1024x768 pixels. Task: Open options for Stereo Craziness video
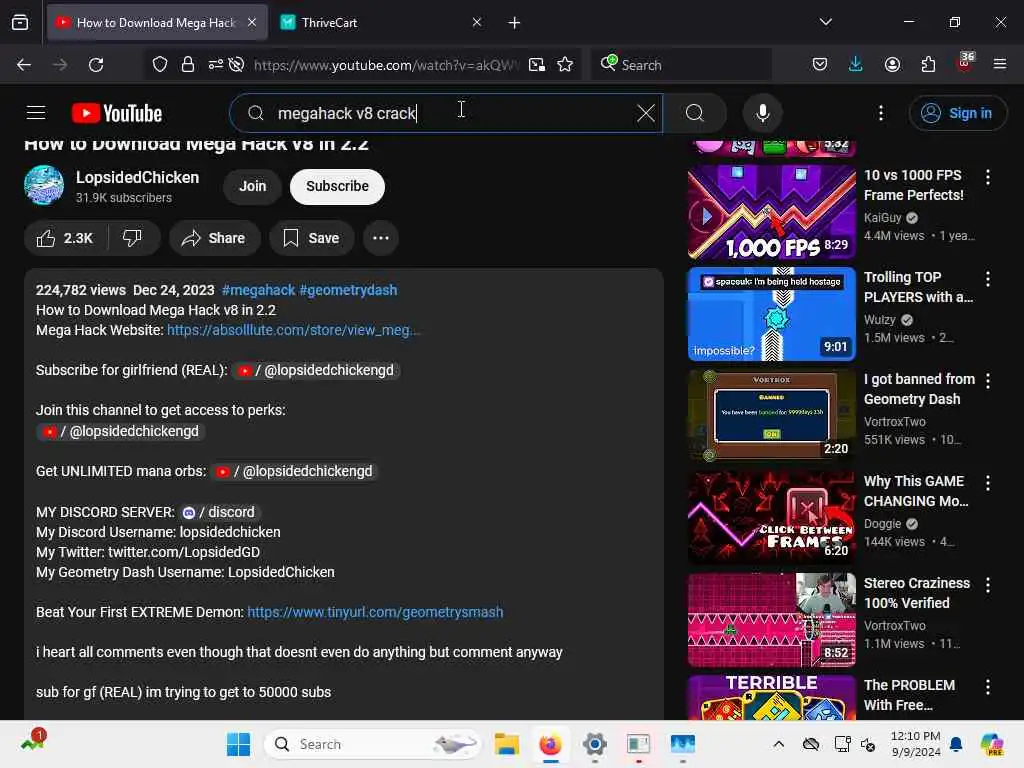[x=987, y=584]
